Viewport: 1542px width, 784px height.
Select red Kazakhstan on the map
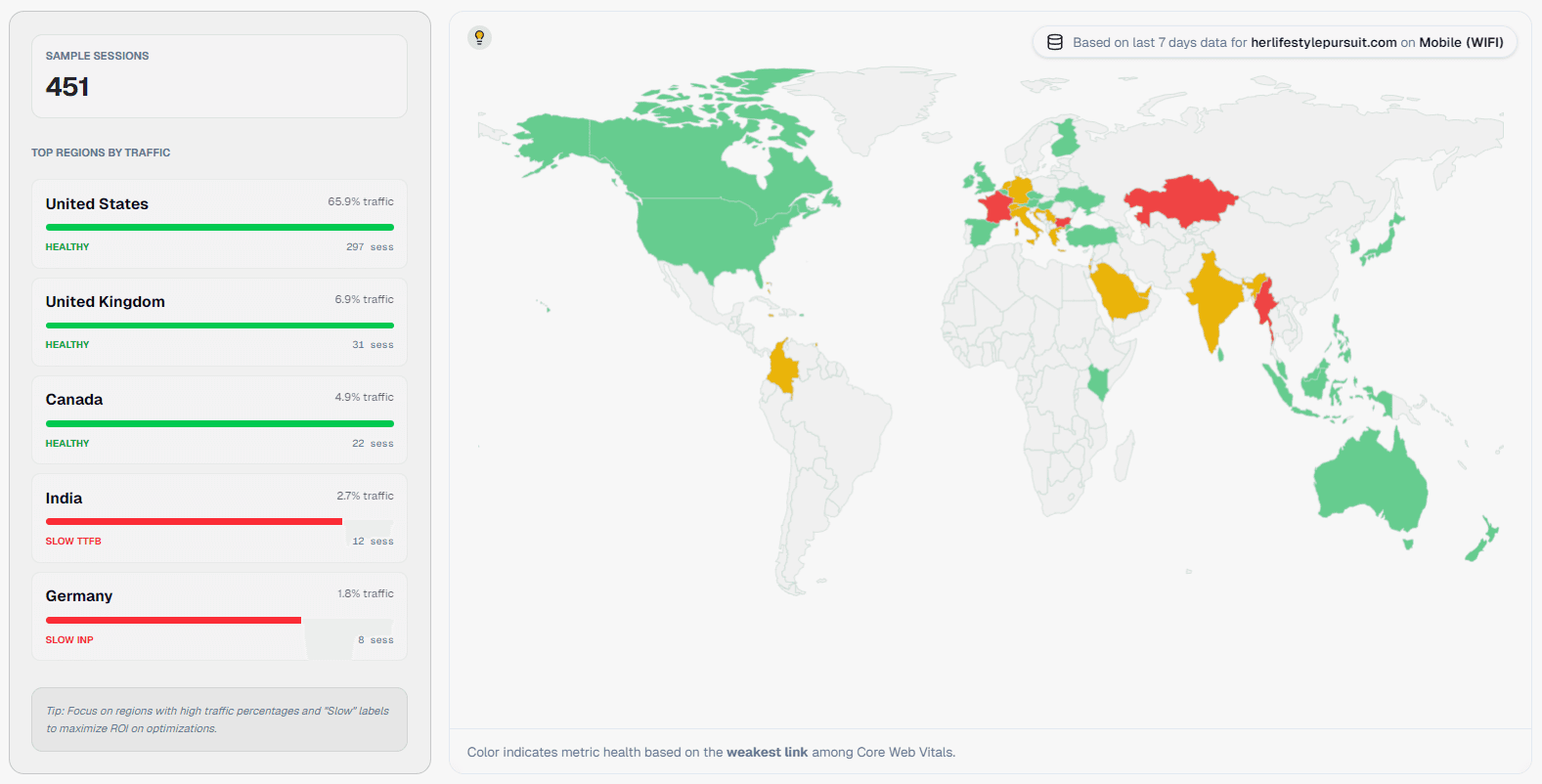(1180, 200)
